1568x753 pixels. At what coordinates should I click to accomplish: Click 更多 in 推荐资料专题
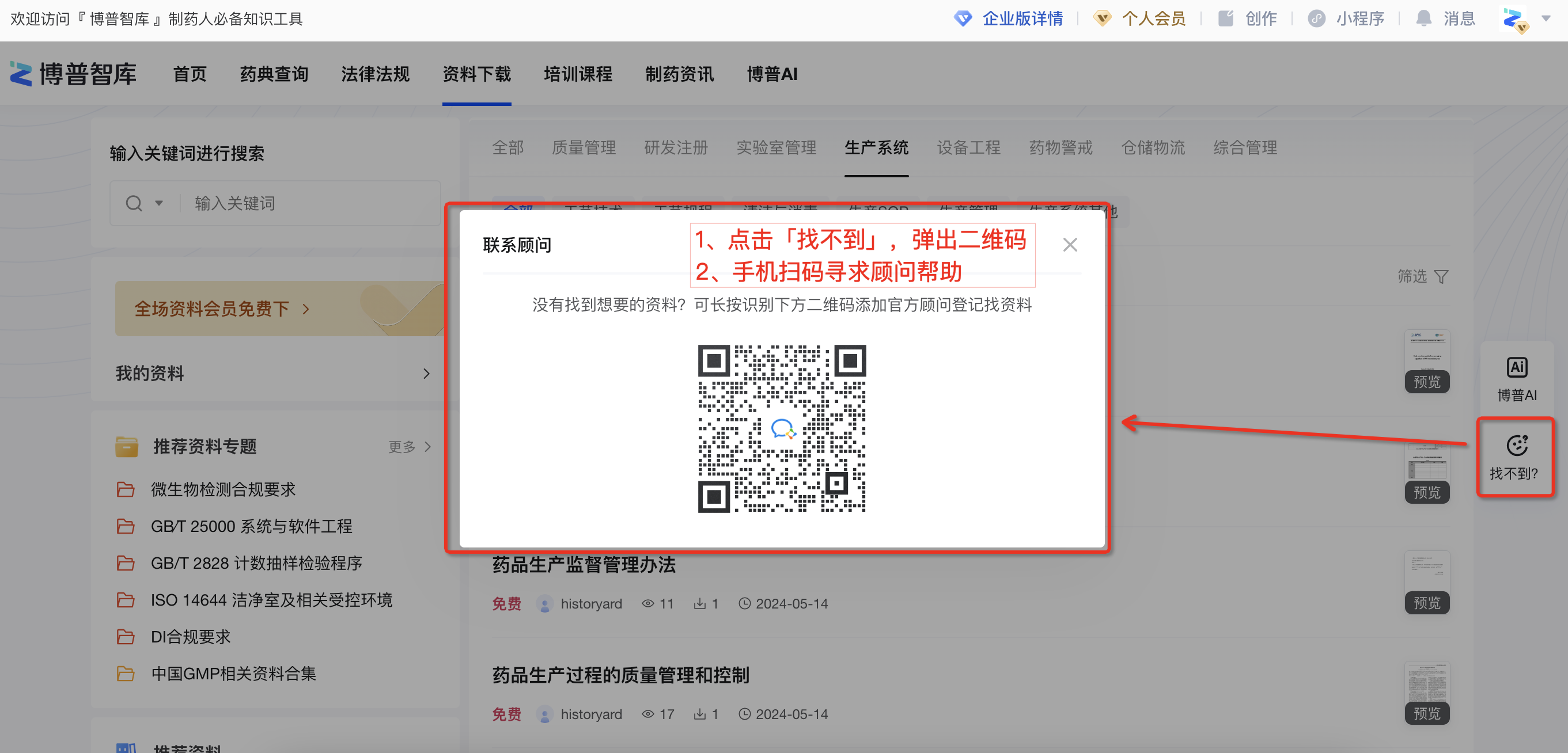click(x=410, y=447)
